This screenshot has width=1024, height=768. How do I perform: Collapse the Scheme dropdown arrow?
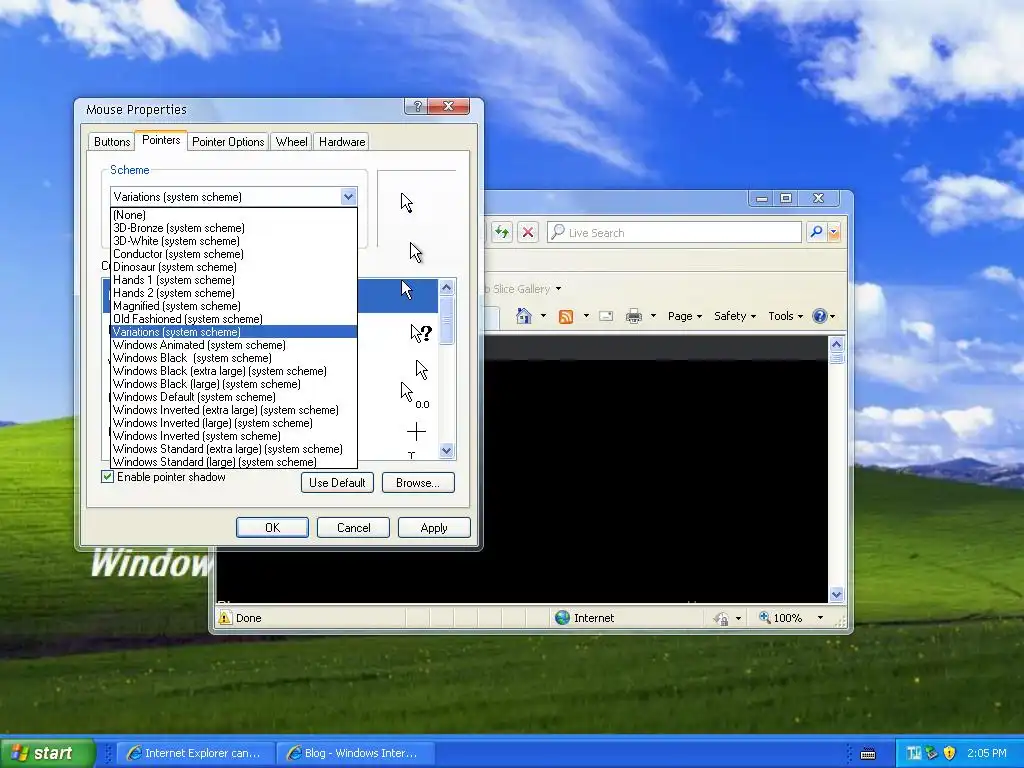[348, 197]
